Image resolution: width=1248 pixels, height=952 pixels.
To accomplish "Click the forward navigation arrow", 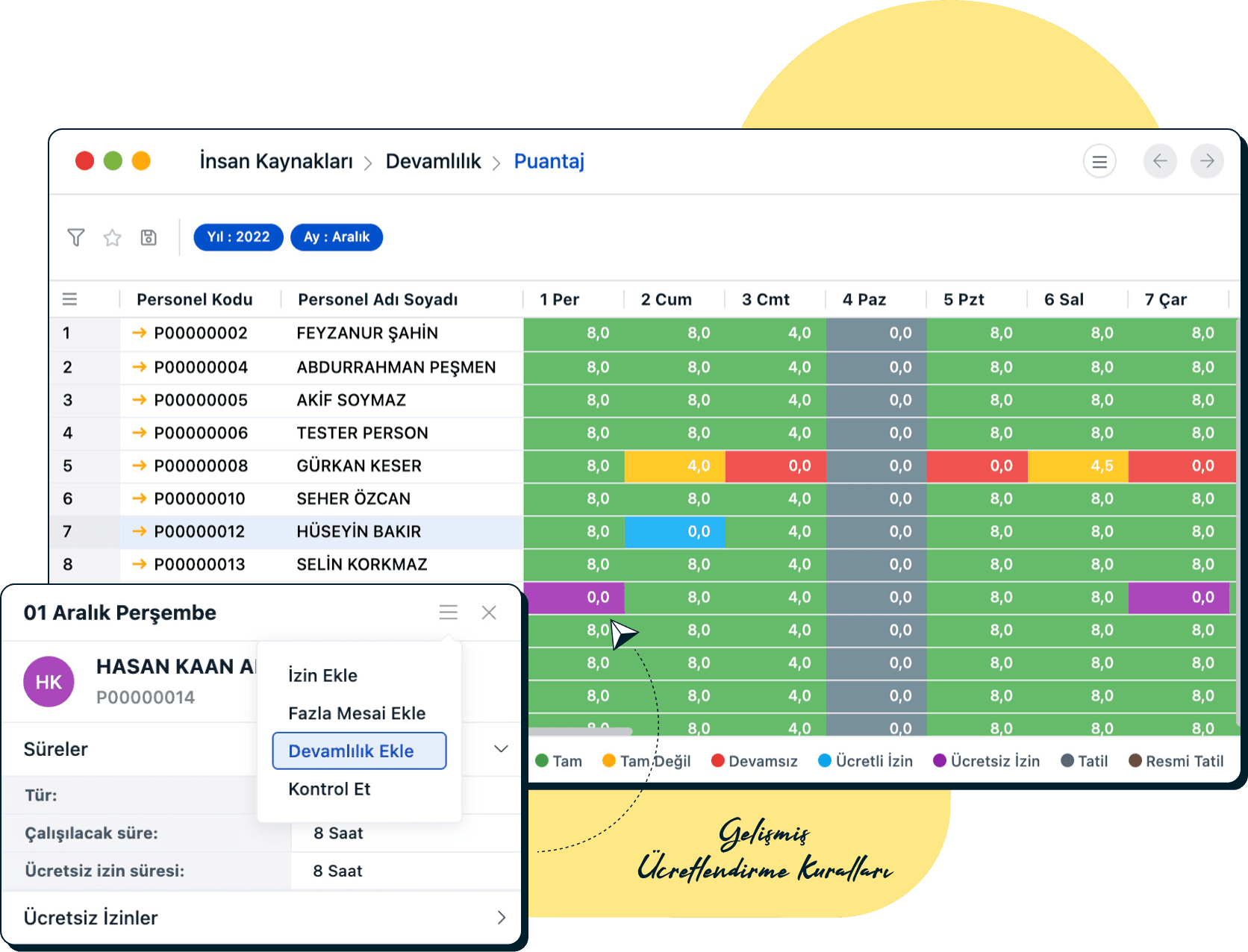I will click(1206, 161).
